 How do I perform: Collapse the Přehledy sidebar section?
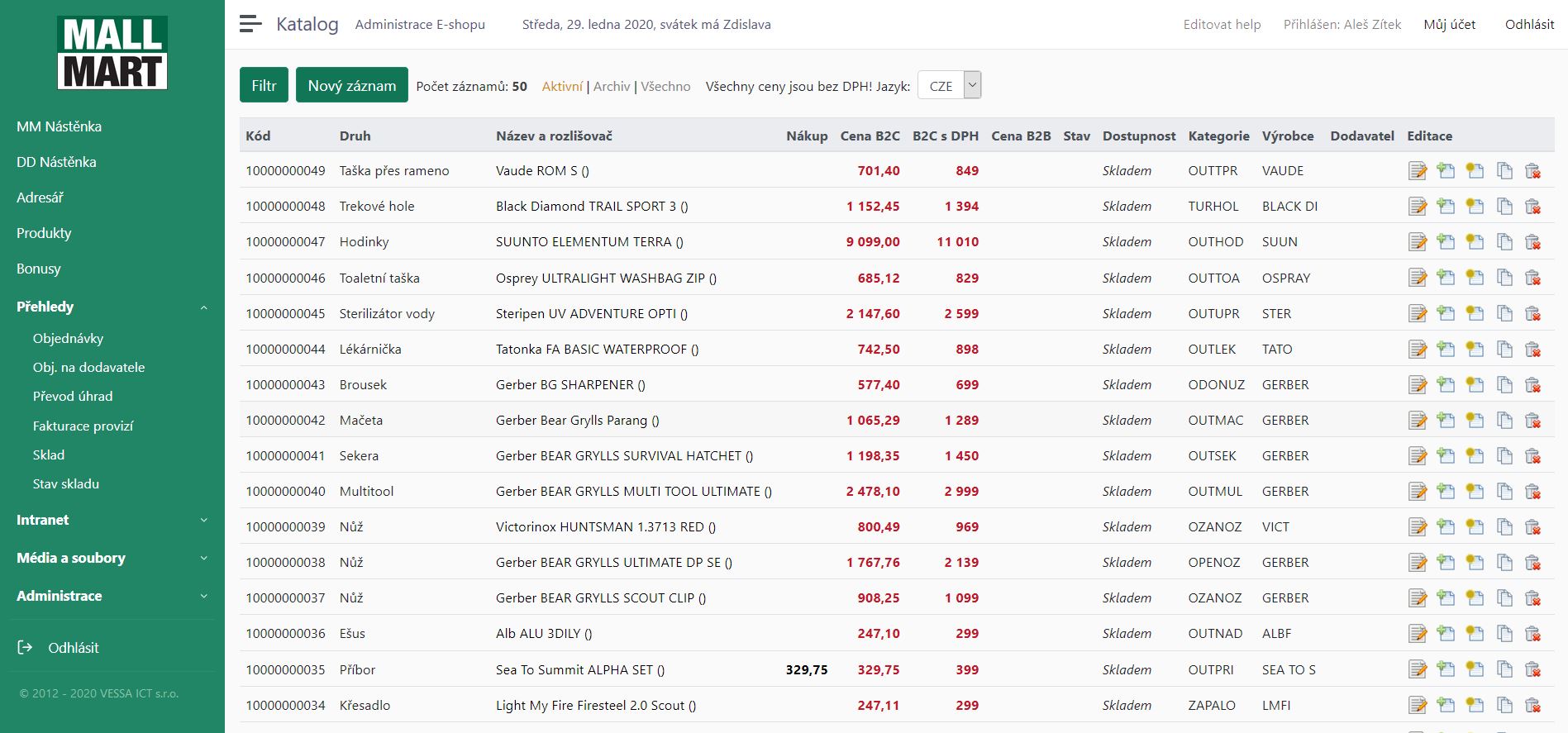[x=112, y=307]
